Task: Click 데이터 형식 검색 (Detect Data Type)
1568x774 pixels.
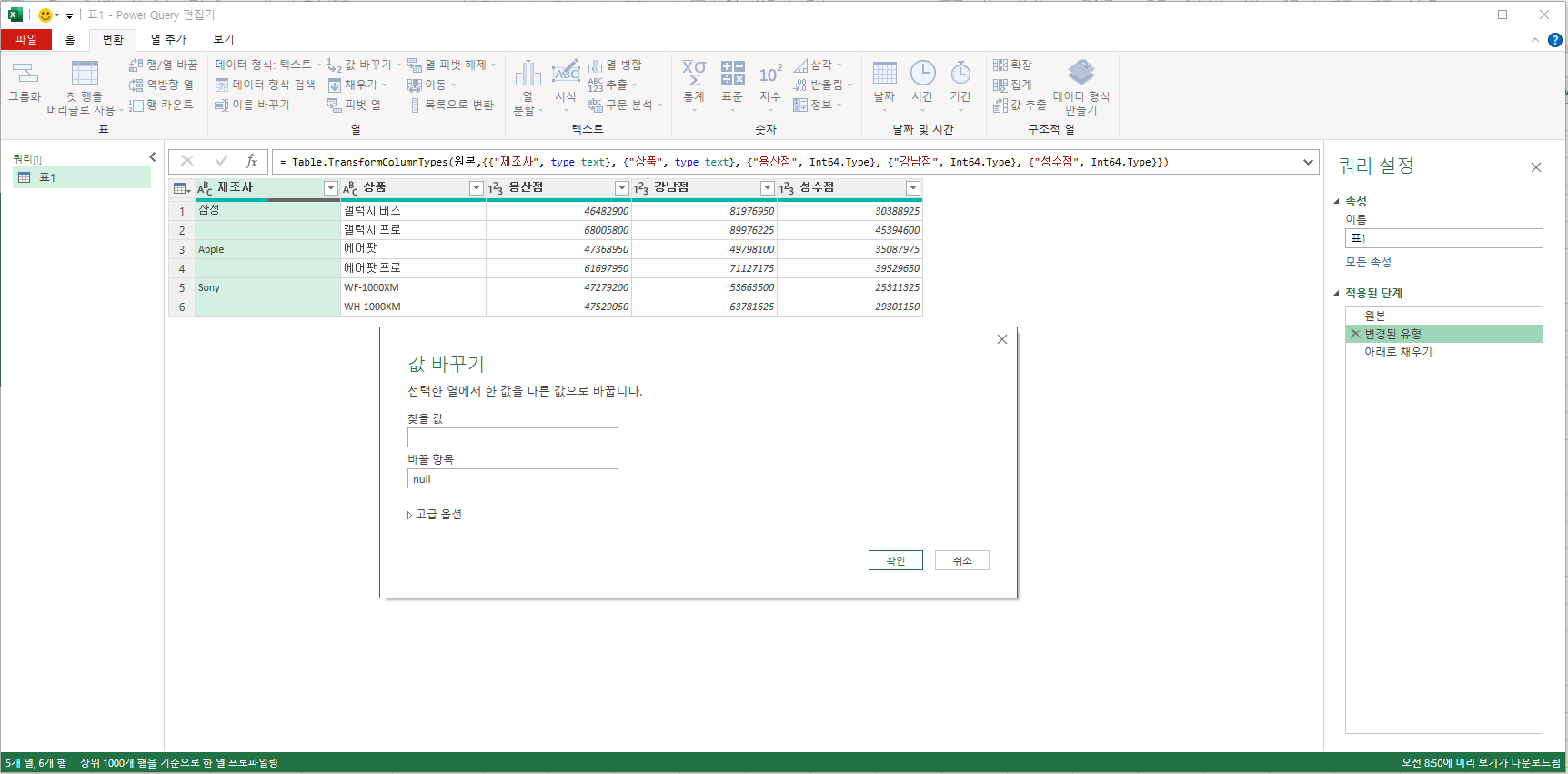Action: tap(265, 85)
